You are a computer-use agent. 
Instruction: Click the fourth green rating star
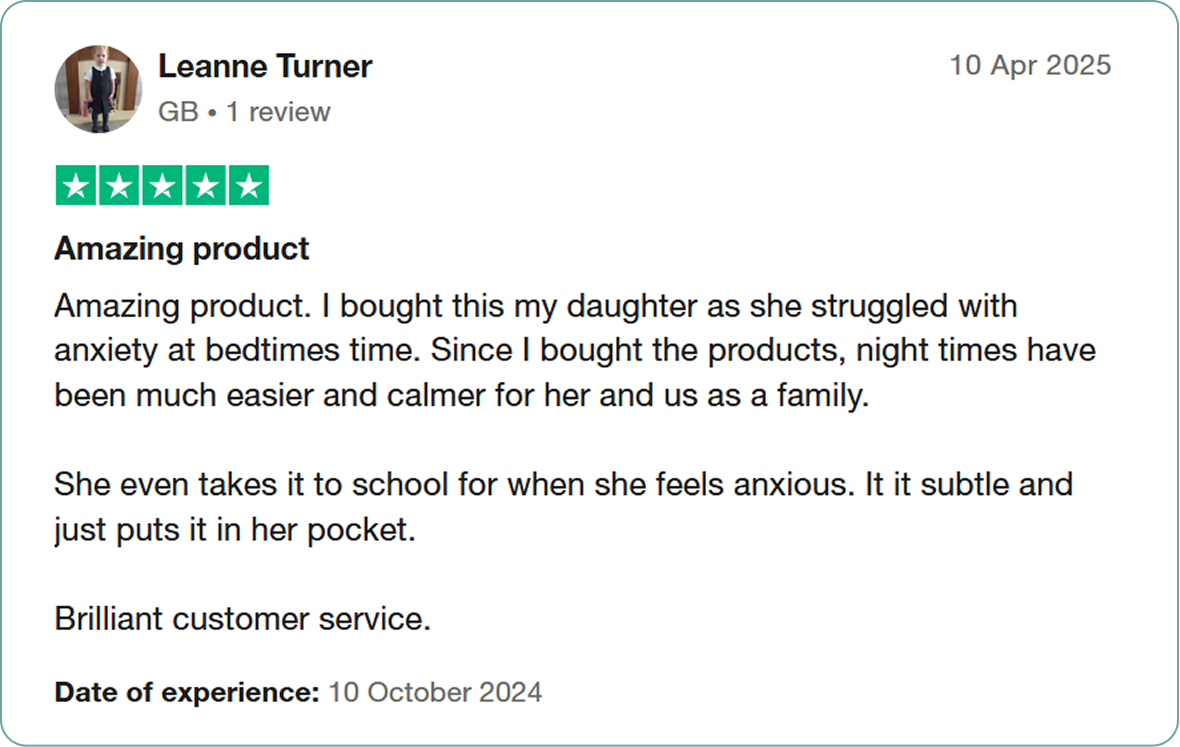click(205, 185)
